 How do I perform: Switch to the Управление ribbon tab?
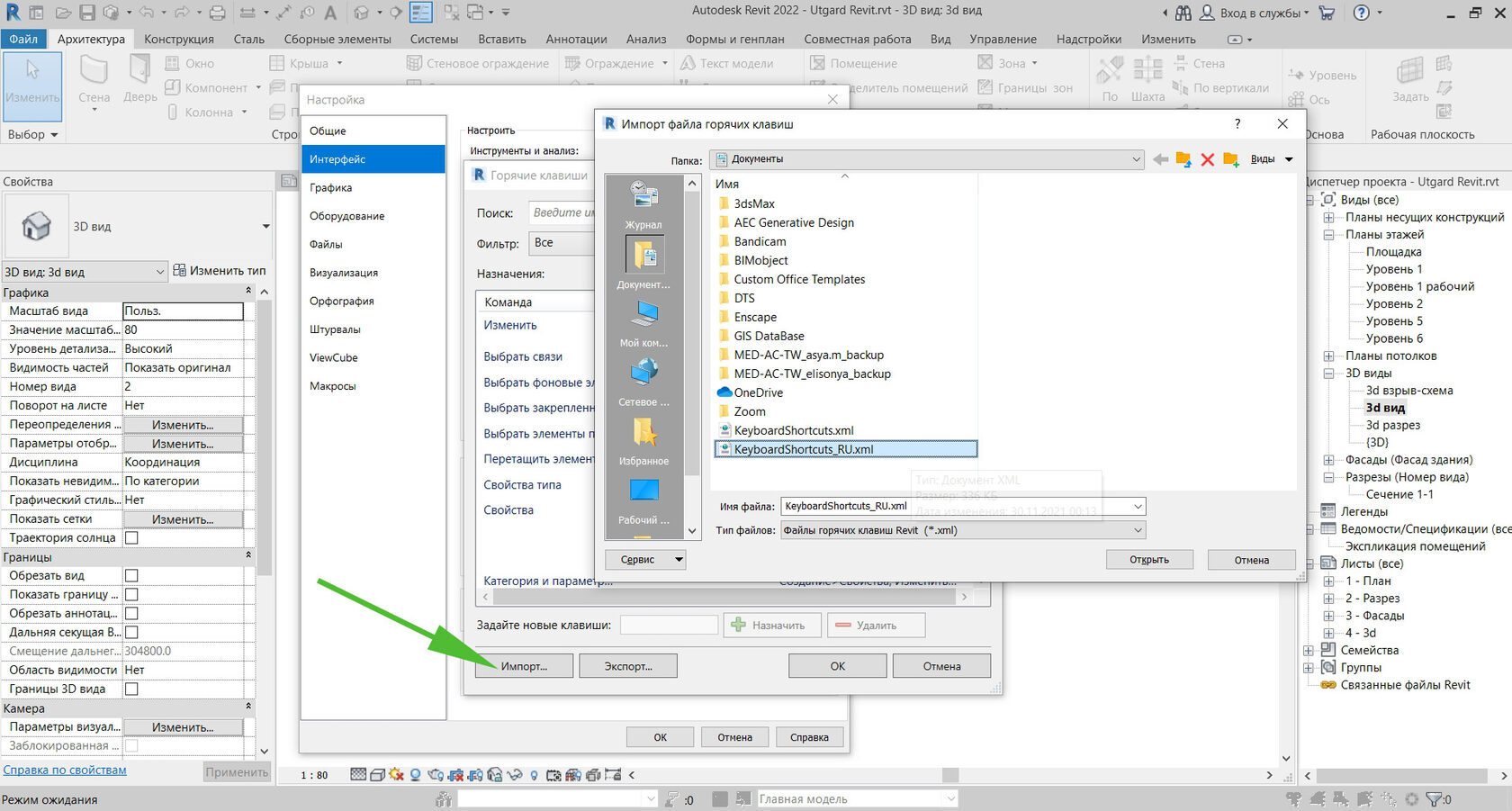pyautogui.click(x=1003, y=39)
